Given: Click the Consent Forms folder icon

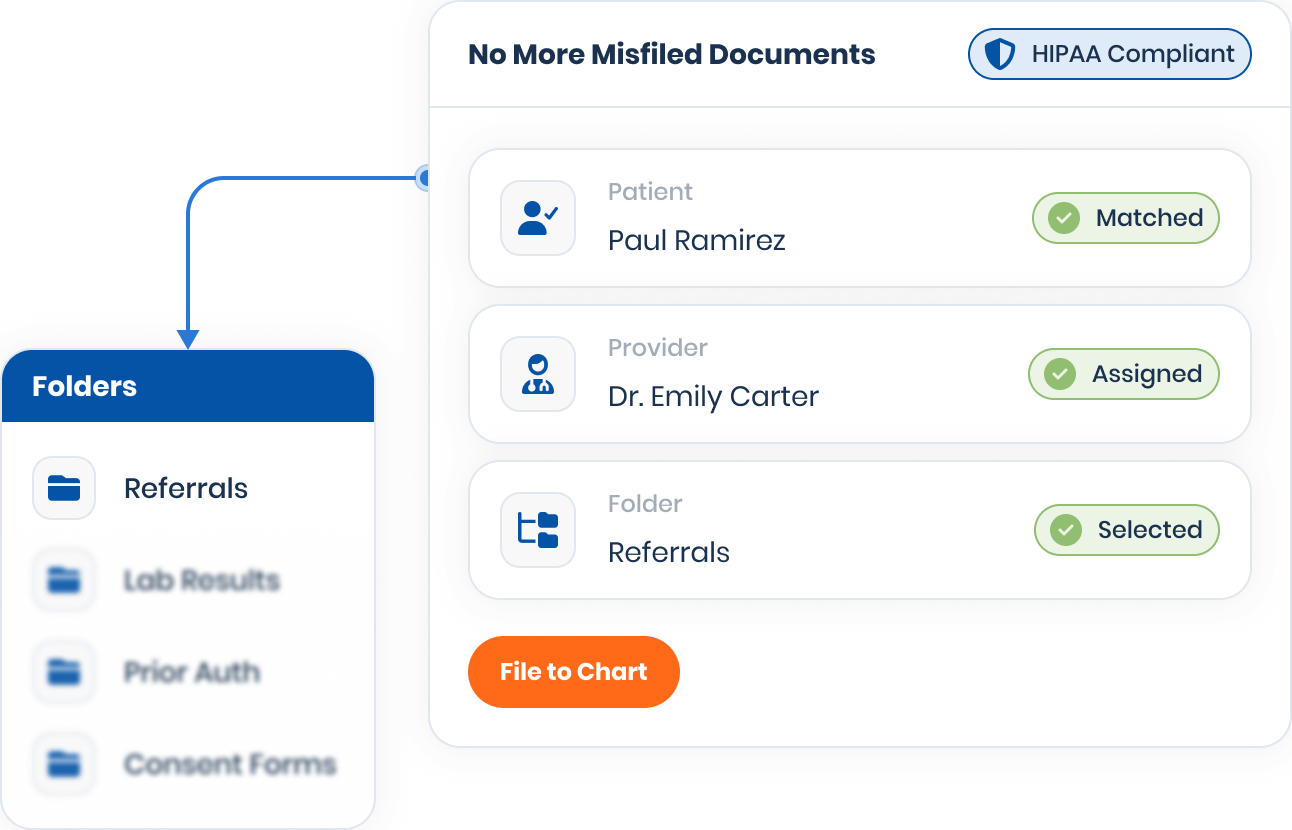Looking at the screenshot, I should (64, 764).
